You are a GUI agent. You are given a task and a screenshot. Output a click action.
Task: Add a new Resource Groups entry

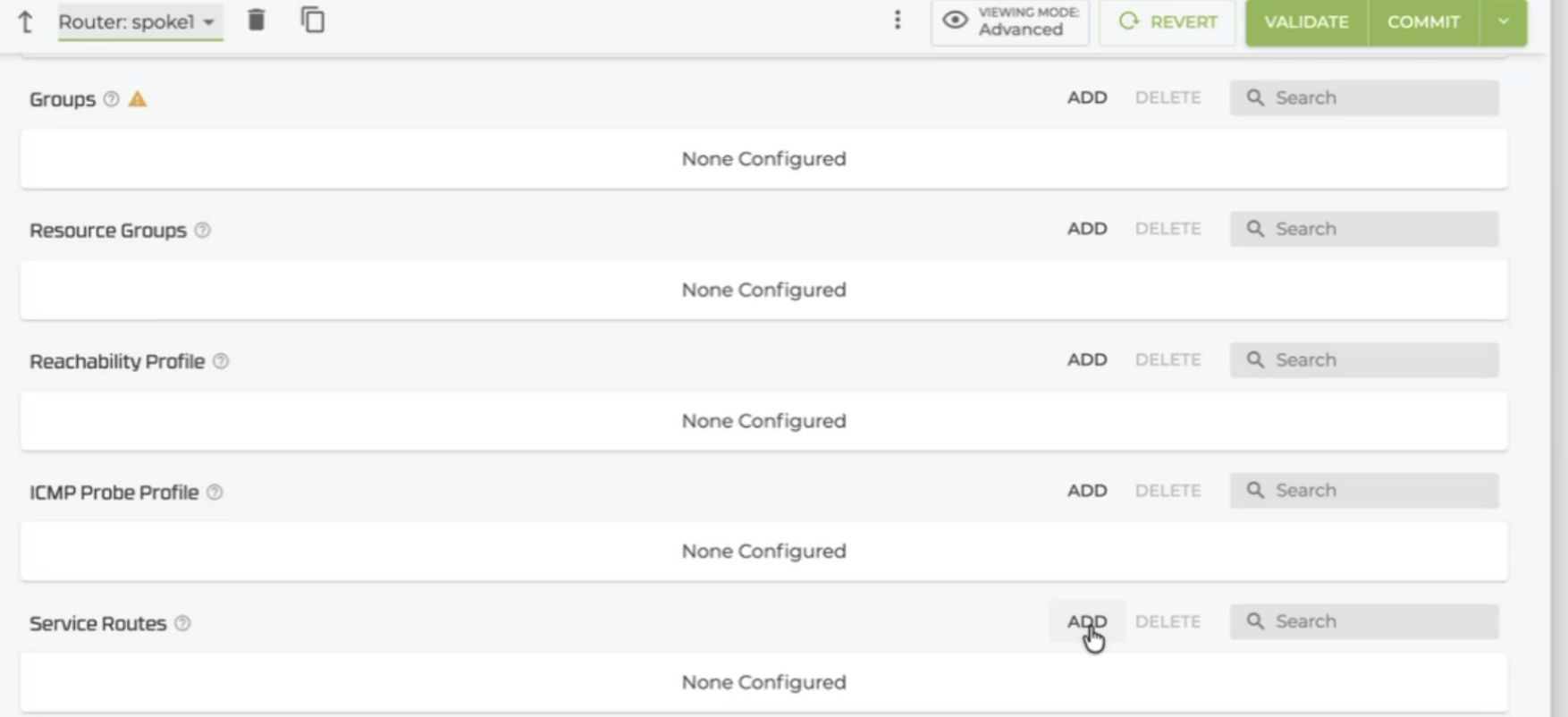coord(1087,229)
